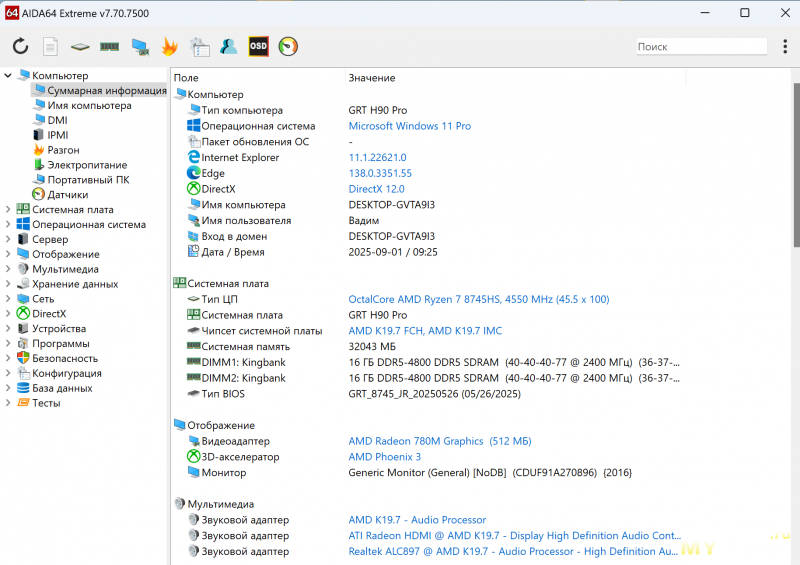Expand the DirectX tree node
Image resolution: width=800 pixels, height=565 pixels.
[x=8, y=313]
